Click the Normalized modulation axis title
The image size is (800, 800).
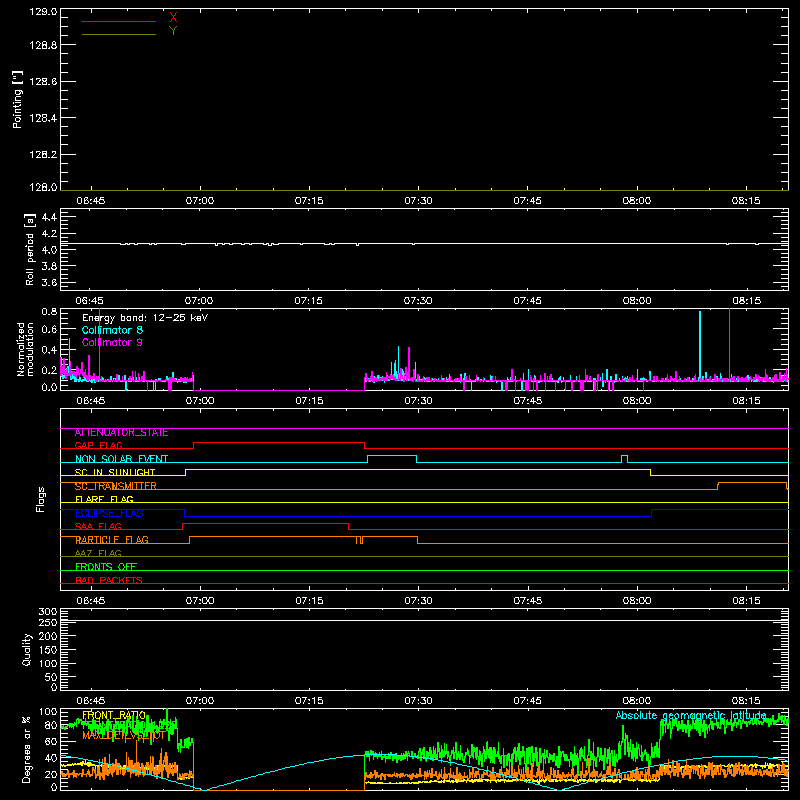[25, 349]
